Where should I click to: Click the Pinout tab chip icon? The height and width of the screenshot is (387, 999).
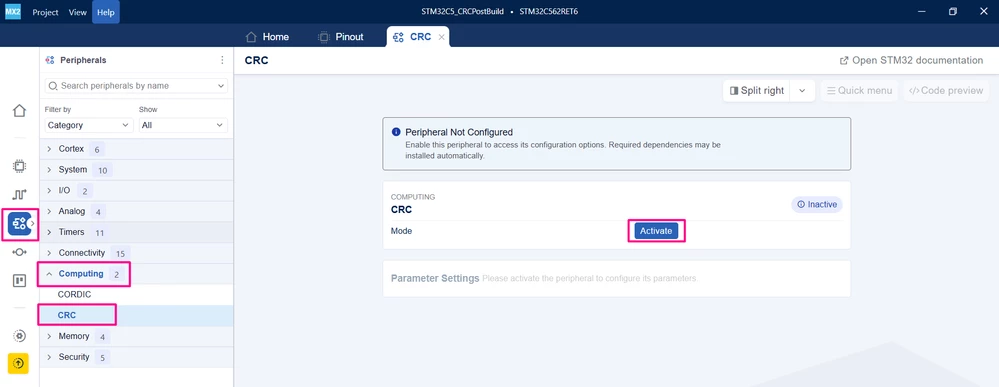[x=324, y=37]
